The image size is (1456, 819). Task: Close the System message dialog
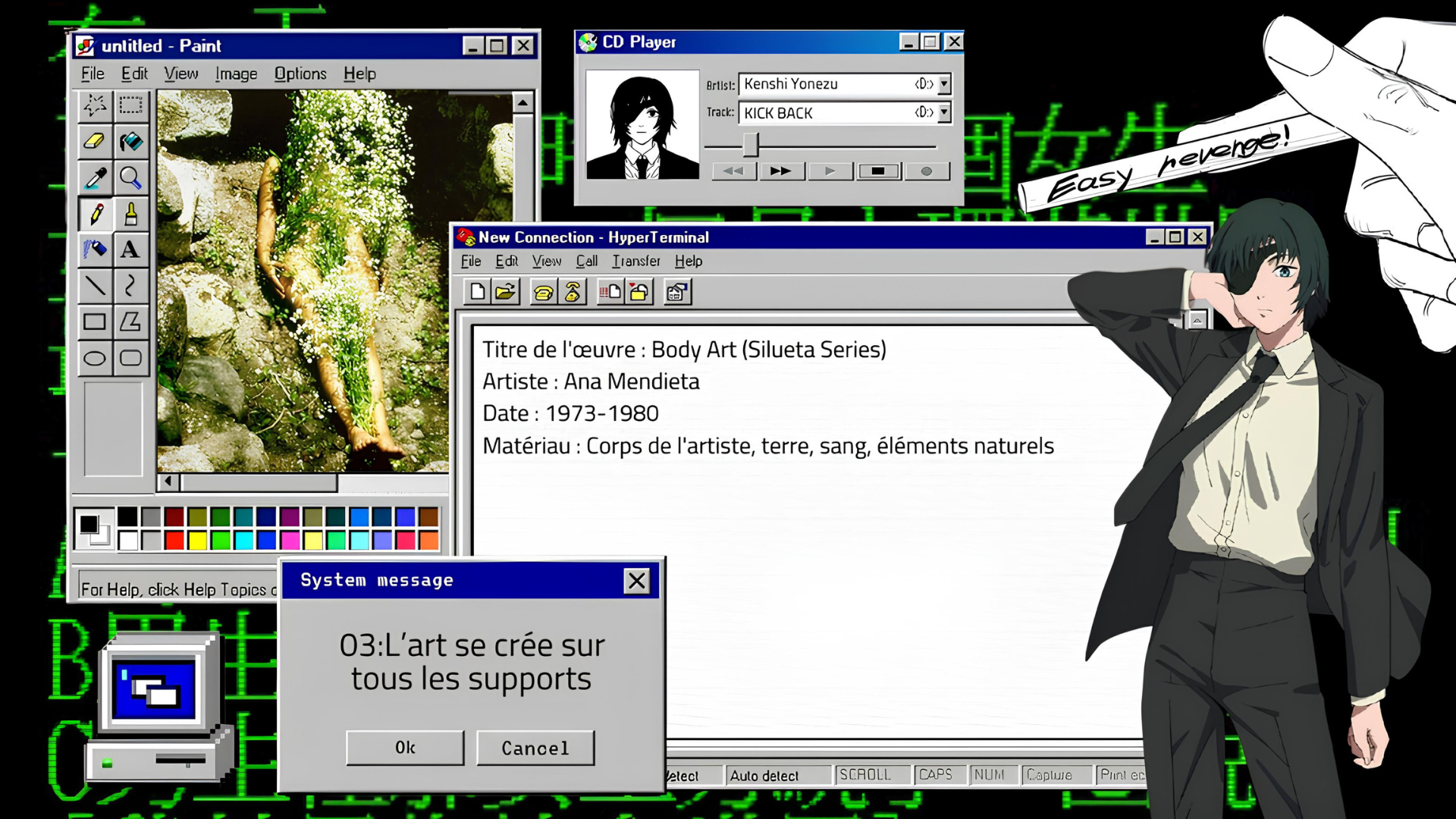pos(636,581)
